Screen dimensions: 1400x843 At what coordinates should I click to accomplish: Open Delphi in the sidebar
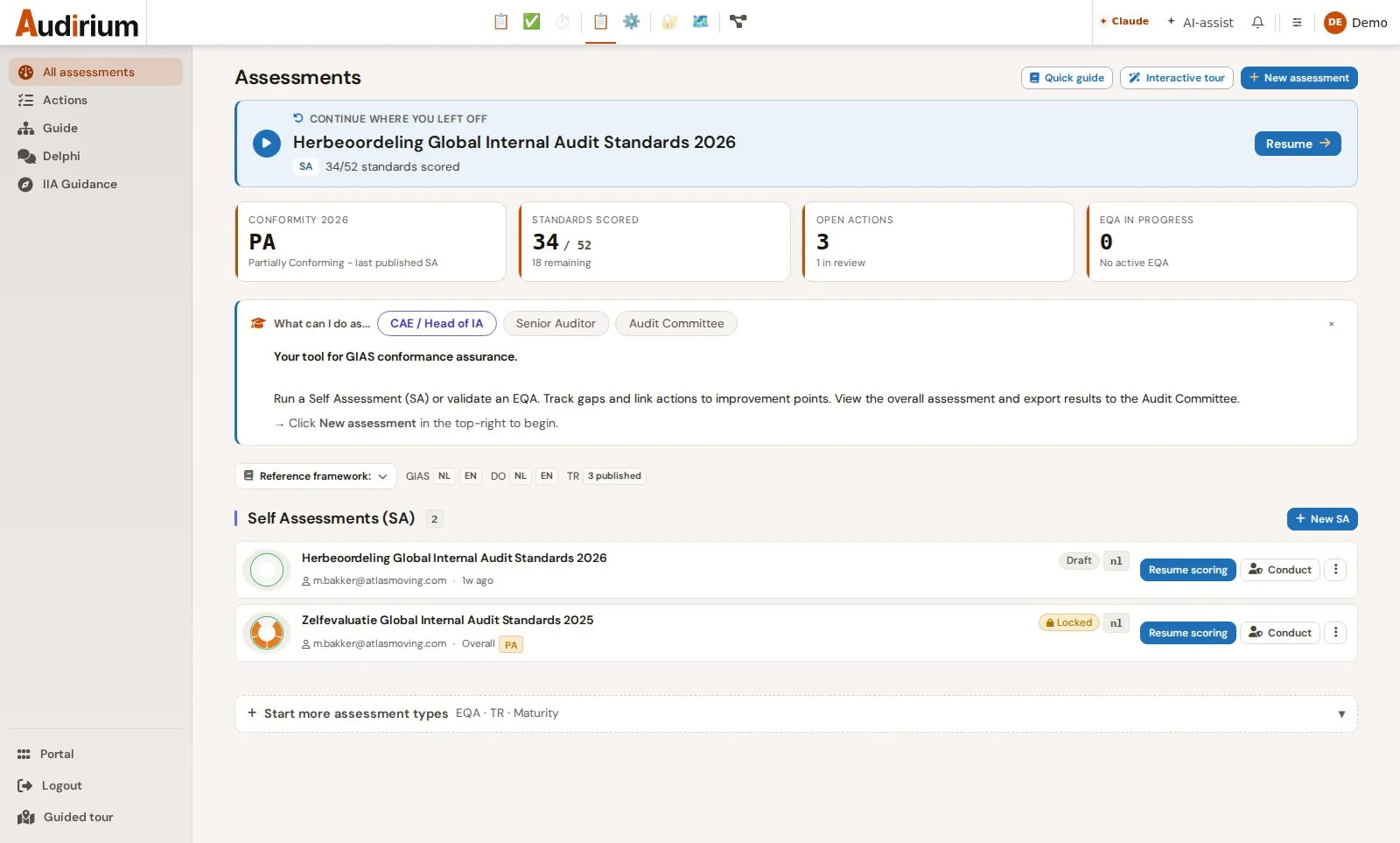(95, 156)
